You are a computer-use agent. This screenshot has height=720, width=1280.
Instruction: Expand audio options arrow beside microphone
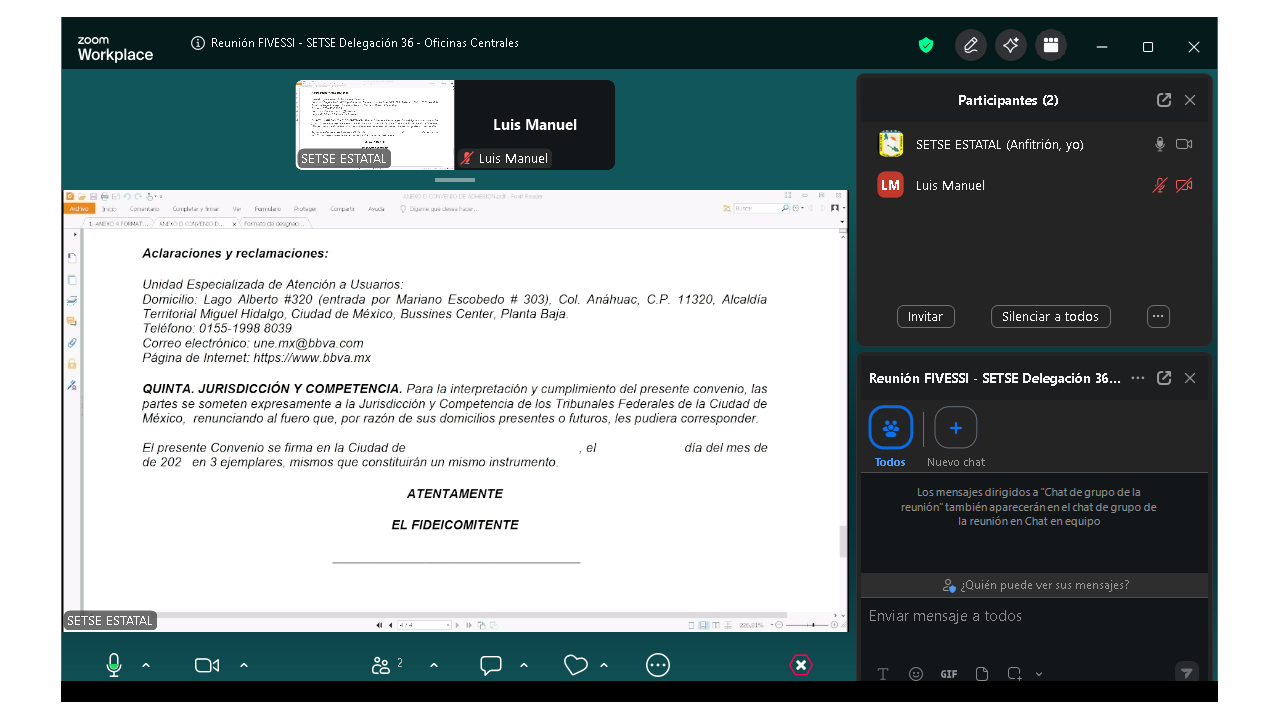click(x=146, y=665)
